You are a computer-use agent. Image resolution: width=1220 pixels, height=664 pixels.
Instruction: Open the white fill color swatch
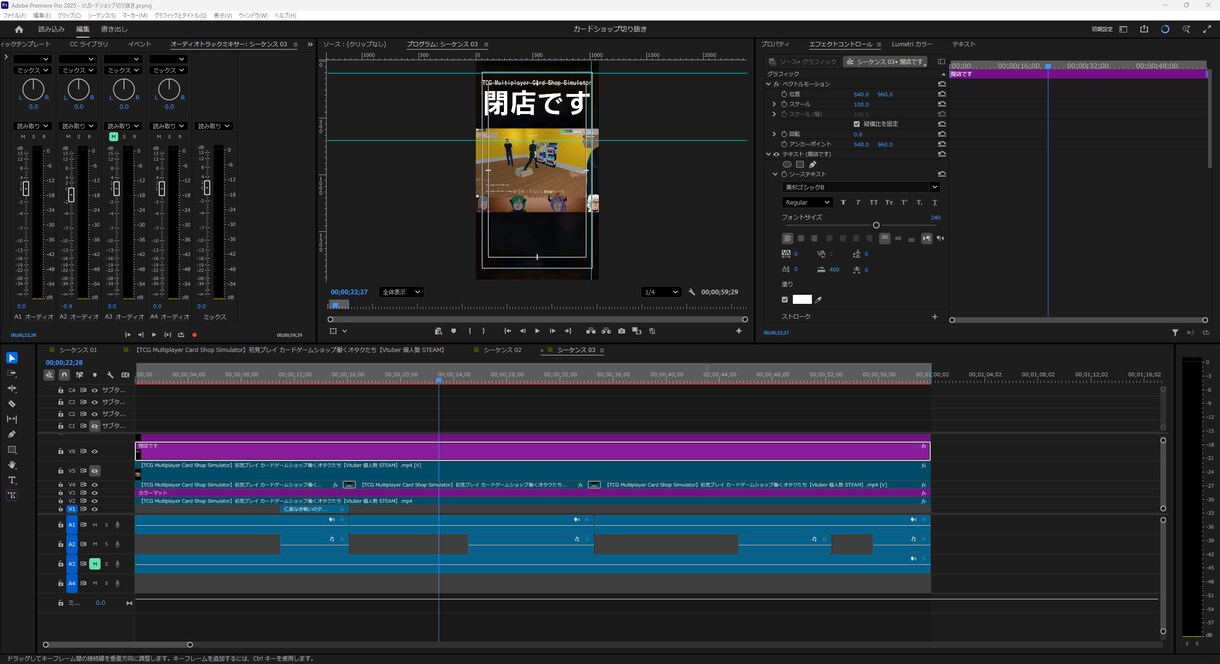802,299
